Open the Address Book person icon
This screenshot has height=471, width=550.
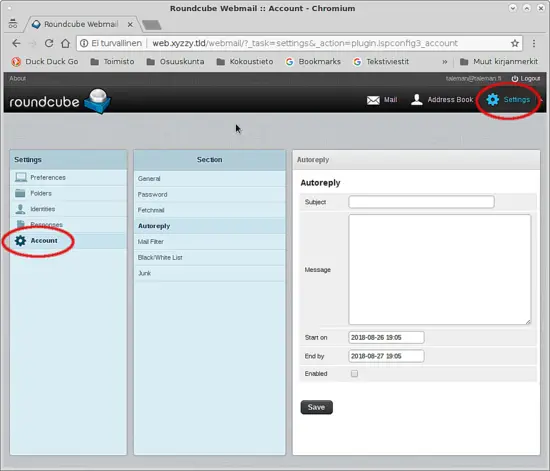[x=417, y=100]
